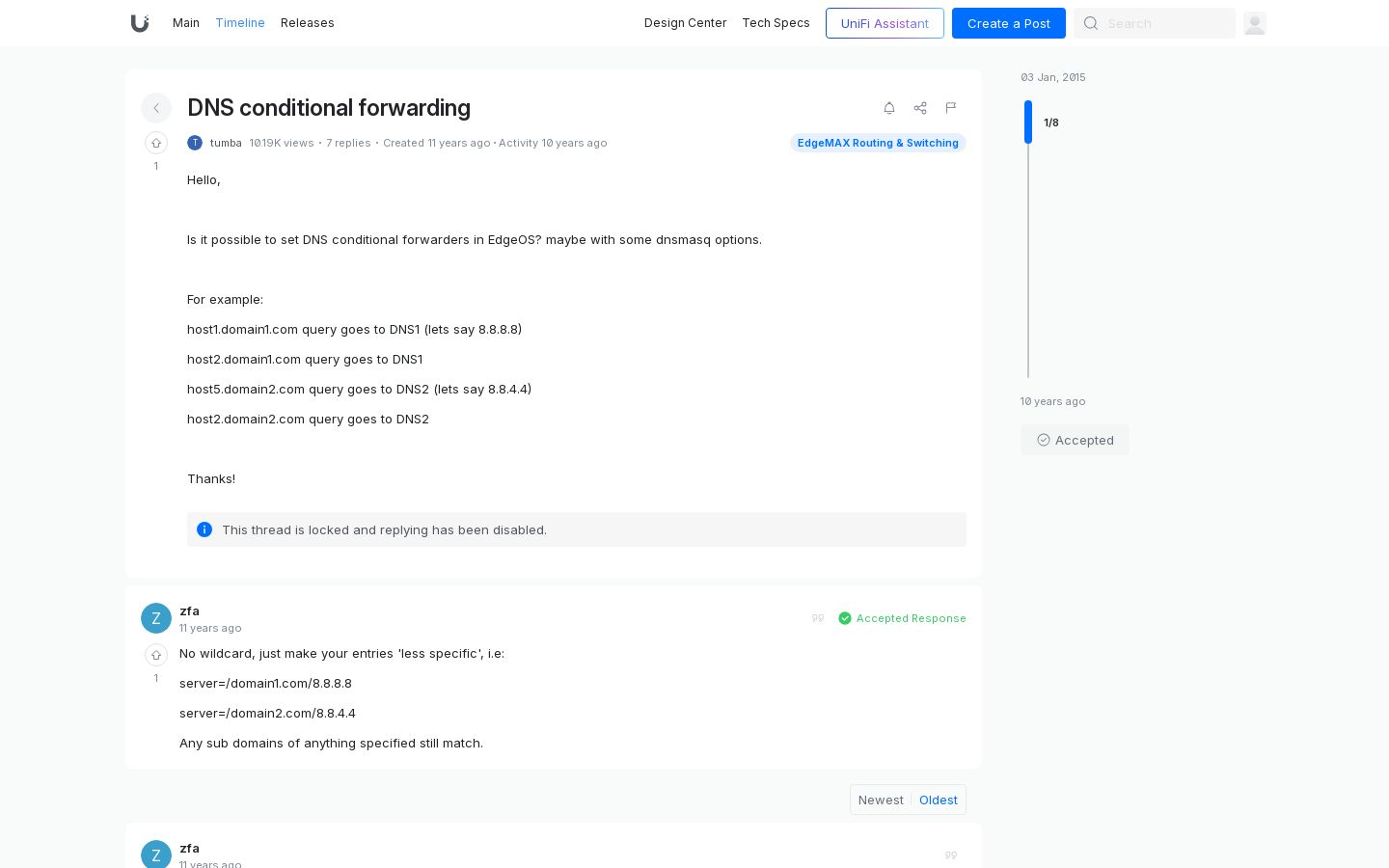The width and height of the screenshot is (1389, 868).
Task: Click the DNS conditional forwarding title
Action: coord(329,108)
